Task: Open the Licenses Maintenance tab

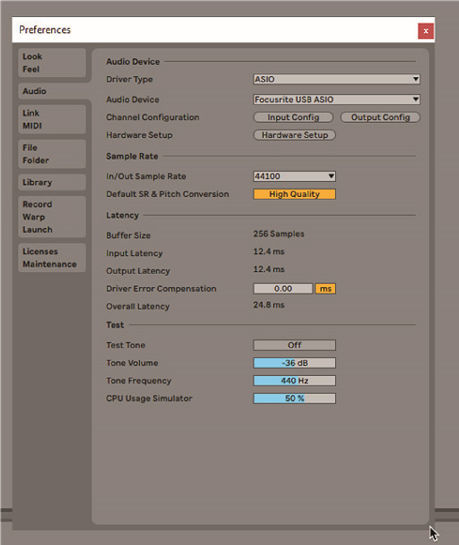Action: pos(52,258)
